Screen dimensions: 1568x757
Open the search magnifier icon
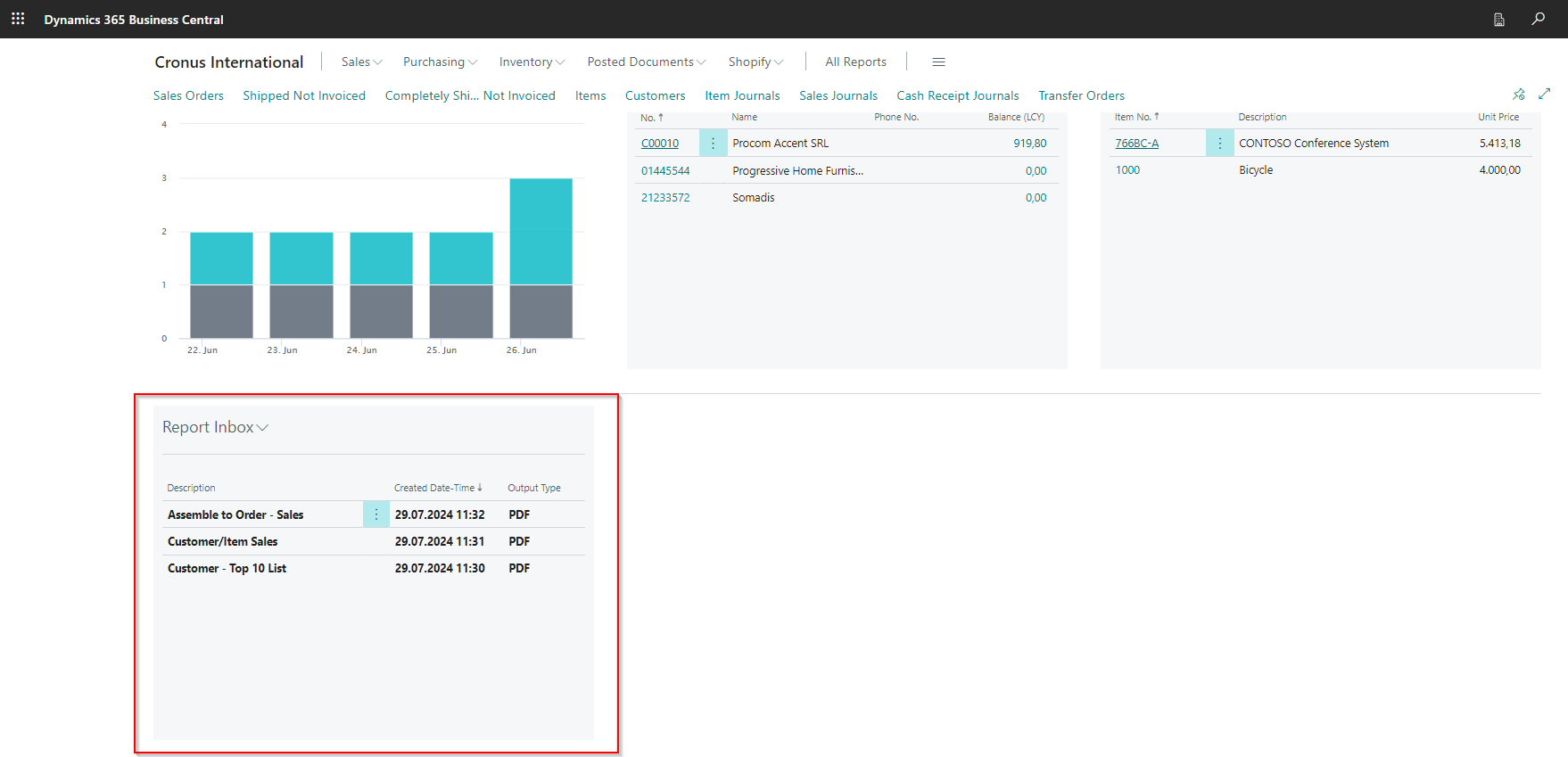[1539, 19]
